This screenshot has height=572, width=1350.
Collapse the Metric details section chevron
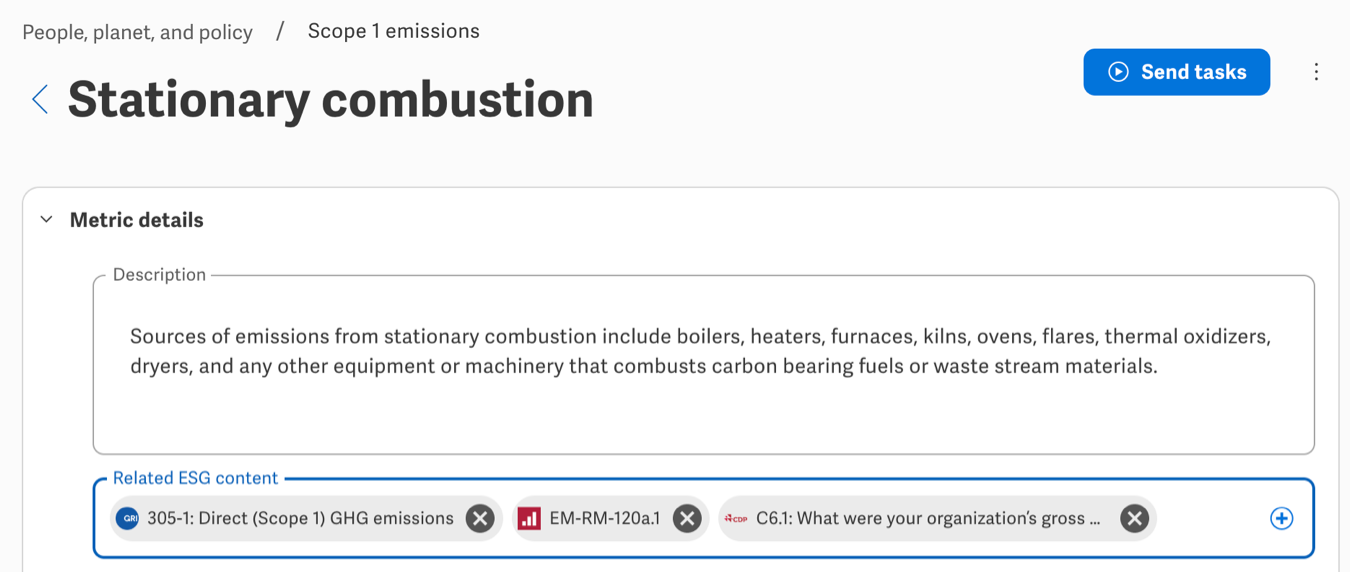pos(46,220)
